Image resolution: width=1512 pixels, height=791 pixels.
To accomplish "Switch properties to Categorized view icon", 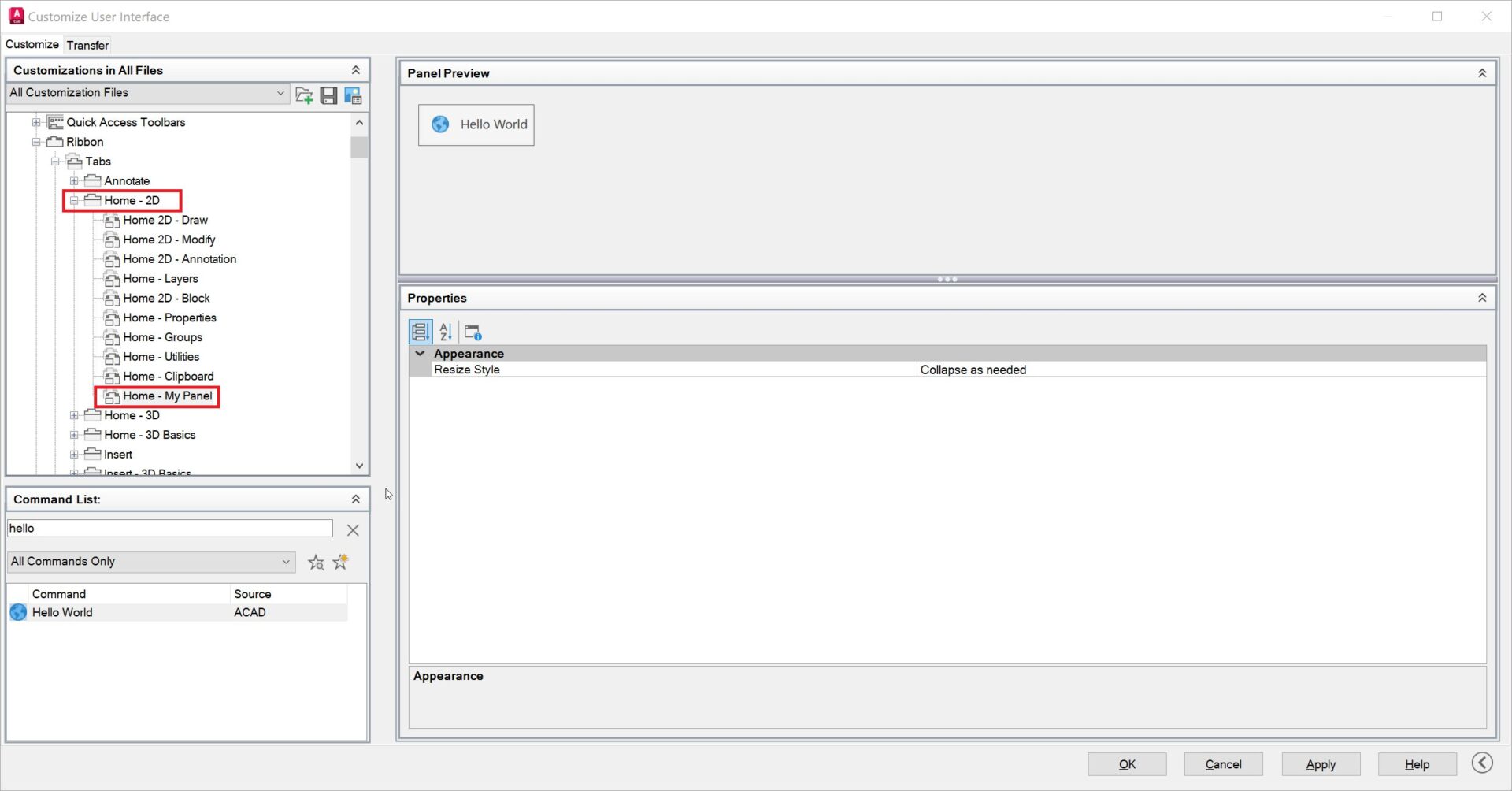I will point(421,332).
